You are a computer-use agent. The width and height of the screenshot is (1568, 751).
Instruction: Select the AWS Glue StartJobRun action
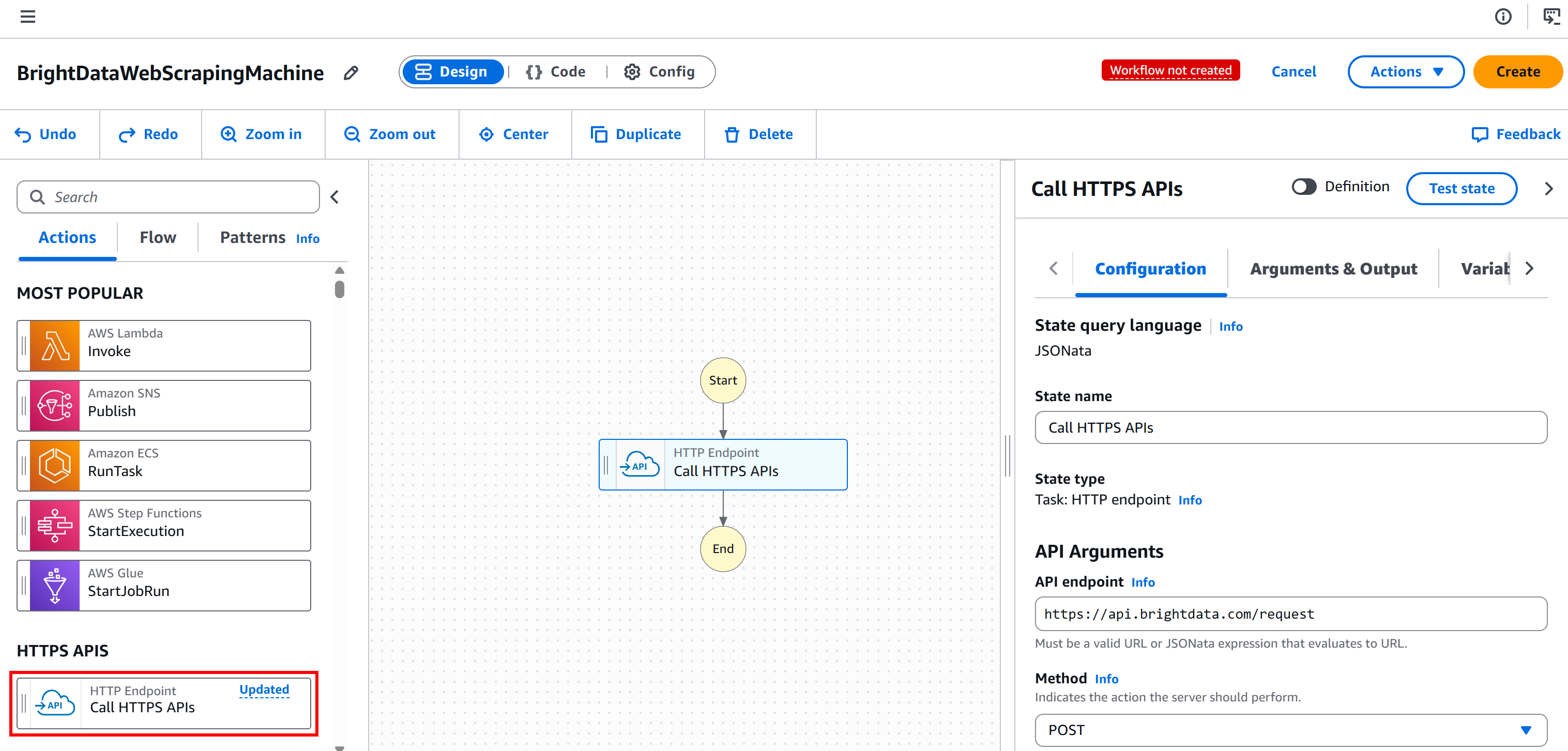(x=163, y=585)
